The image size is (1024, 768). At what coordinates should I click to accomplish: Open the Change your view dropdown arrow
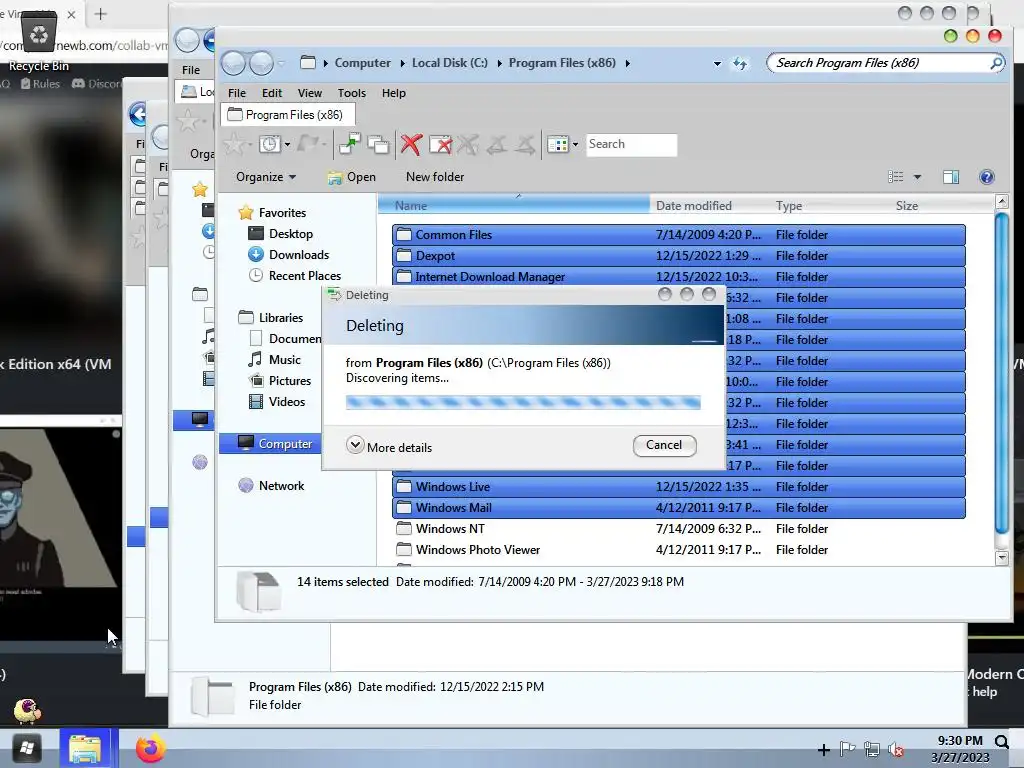(x=917, y=177)
